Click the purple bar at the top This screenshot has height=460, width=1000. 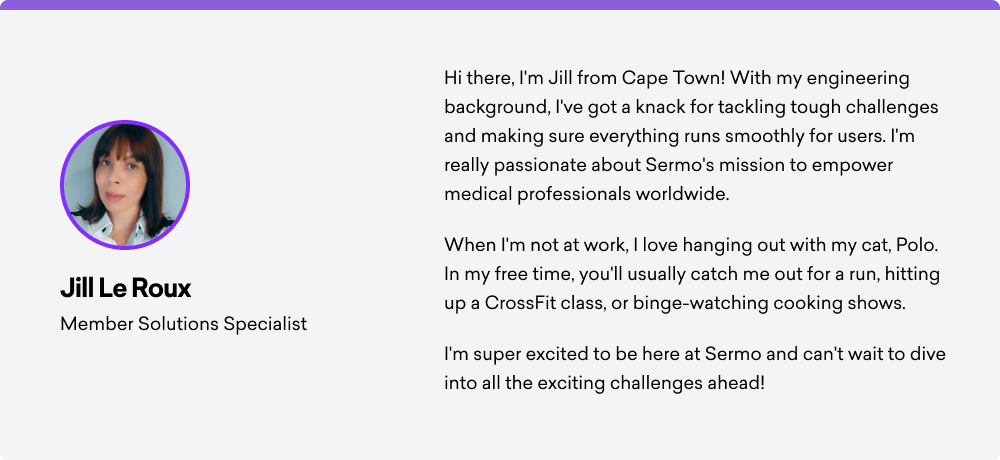[500, 4]
